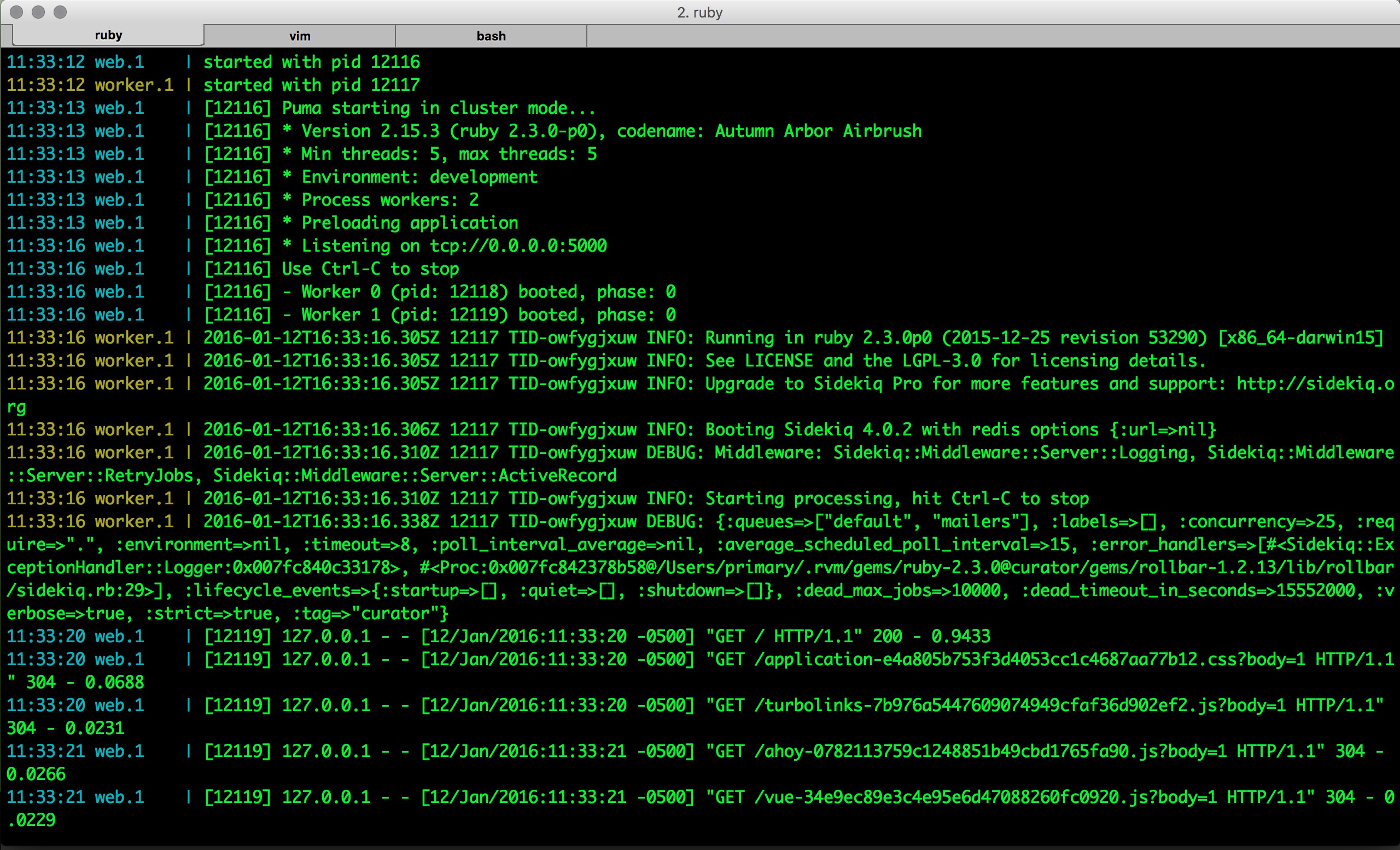This screenshot has width=1400, height=850.
Task: Click ':queues=>["default", "mailers"]' text
Action: 878,522
